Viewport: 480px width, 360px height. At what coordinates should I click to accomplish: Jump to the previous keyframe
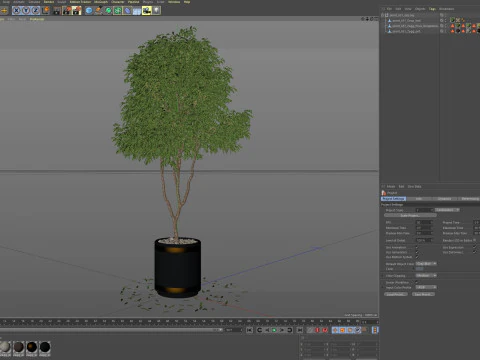(259, 330)
